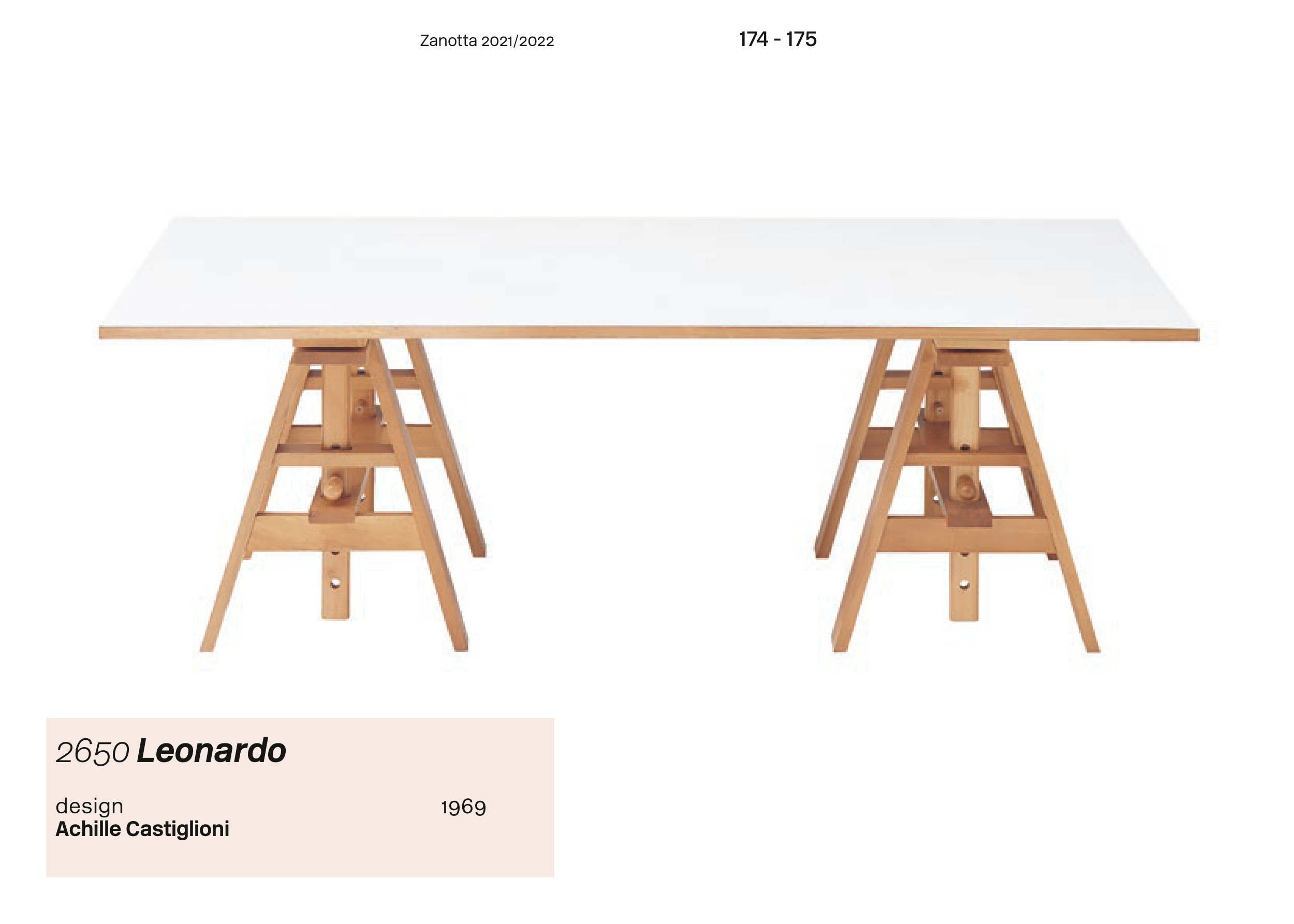Viewport: 1294px width, 924px height.
Task: Click the Achille Castiglioni designer name
Action: [x=142, y=829]
